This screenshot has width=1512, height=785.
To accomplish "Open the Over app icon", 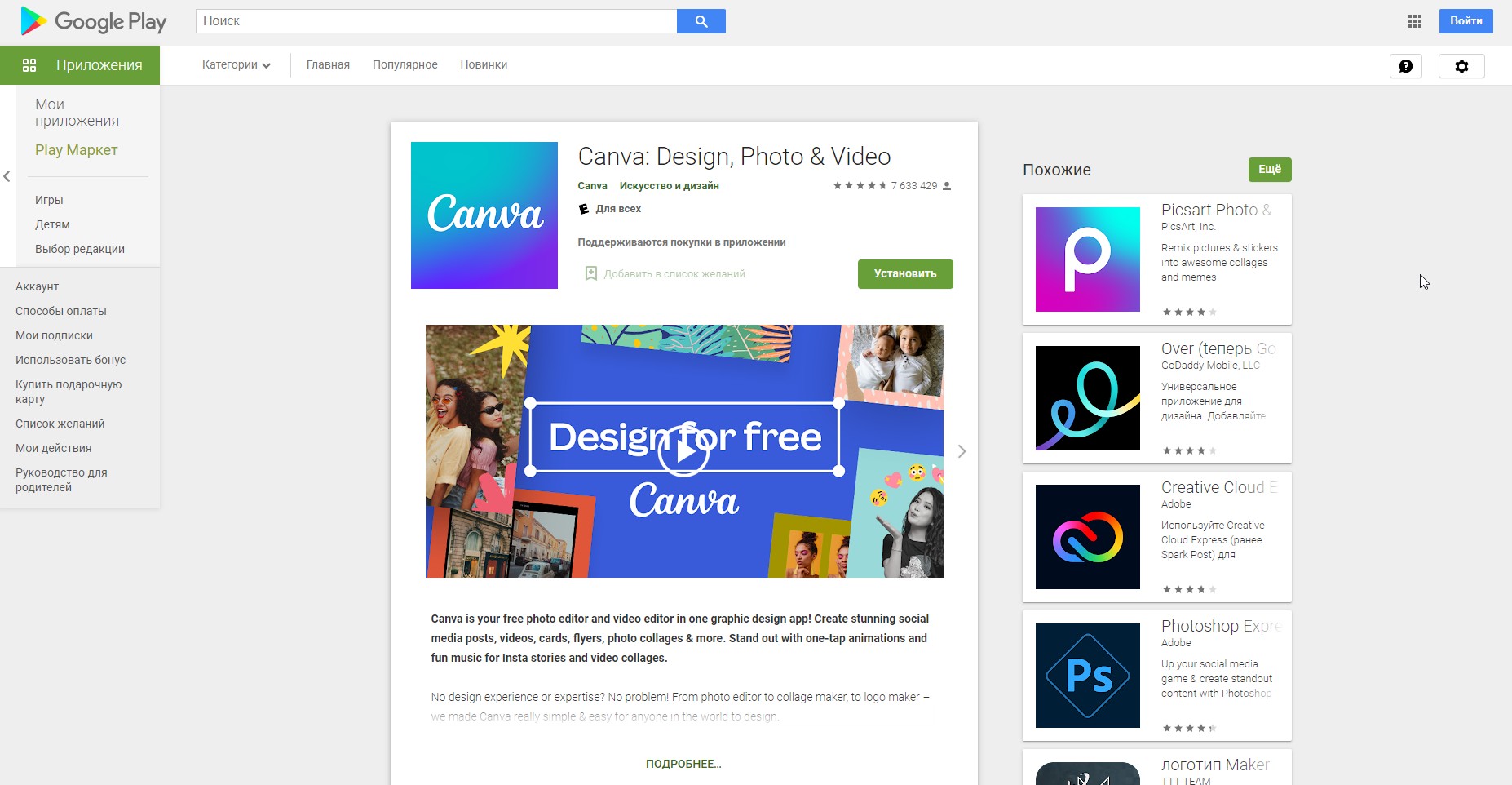I will click(x=1088, y=398).
